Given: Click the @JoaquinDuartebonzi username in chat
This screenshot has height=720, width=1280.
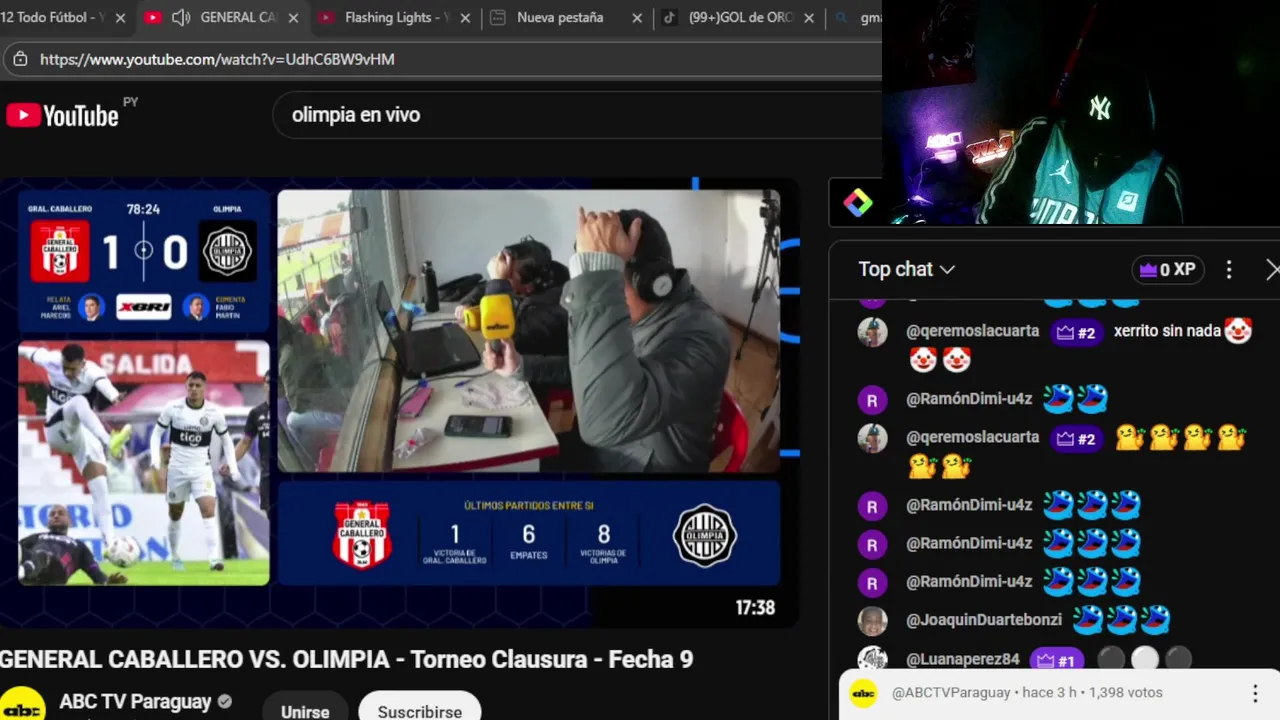Looking at the screenshot, I should click(984, 620).
